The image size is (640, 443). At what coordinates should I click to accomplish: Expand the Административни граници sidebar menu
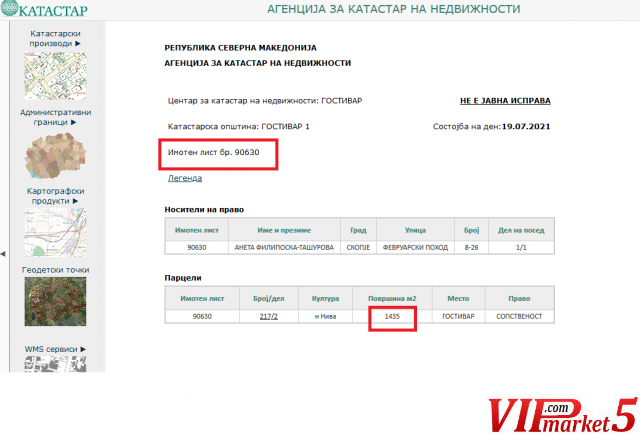pyautogui.click(x=55, y=117)
